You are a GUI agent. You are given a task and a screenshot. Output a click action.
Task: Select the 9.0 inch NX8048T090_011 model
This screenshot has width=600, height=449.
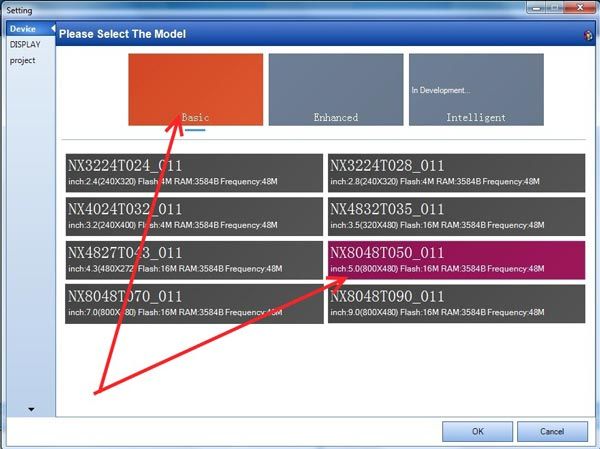click(x=455, y=304)
